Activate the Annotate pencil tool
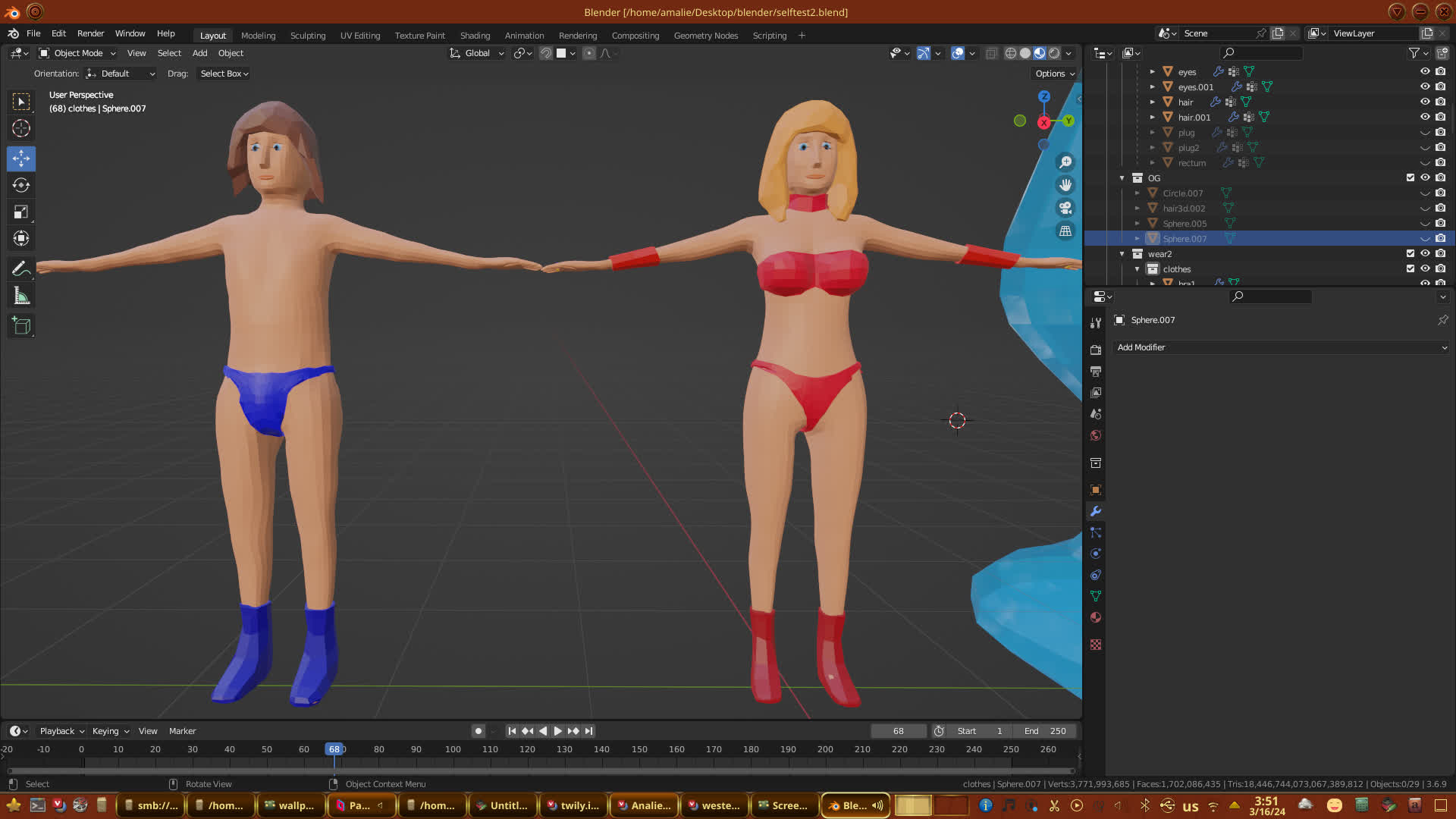 coord(21,268)
